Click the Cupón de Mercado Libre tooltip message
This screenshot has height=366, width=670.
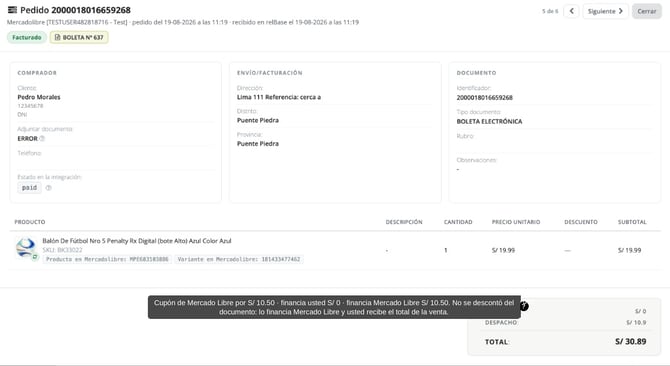coord(334,307)
